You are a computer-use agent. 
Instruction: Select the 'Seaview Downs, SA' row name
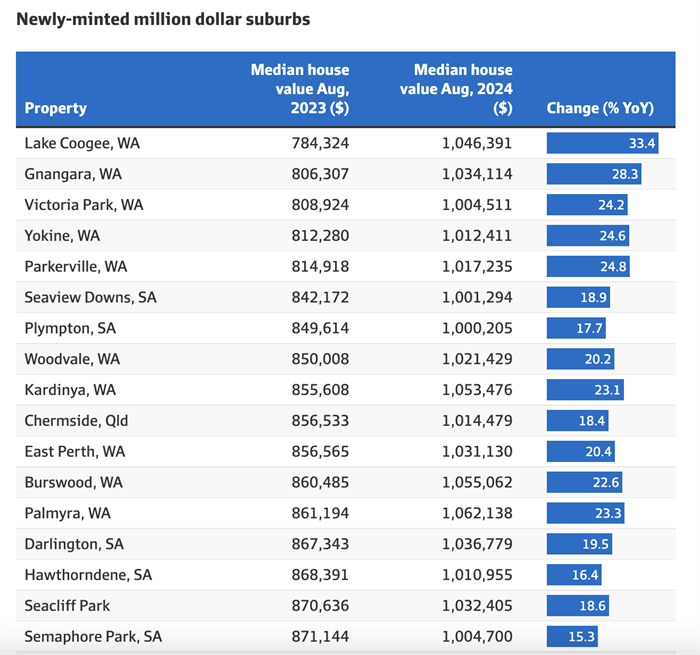pos(91,297)
